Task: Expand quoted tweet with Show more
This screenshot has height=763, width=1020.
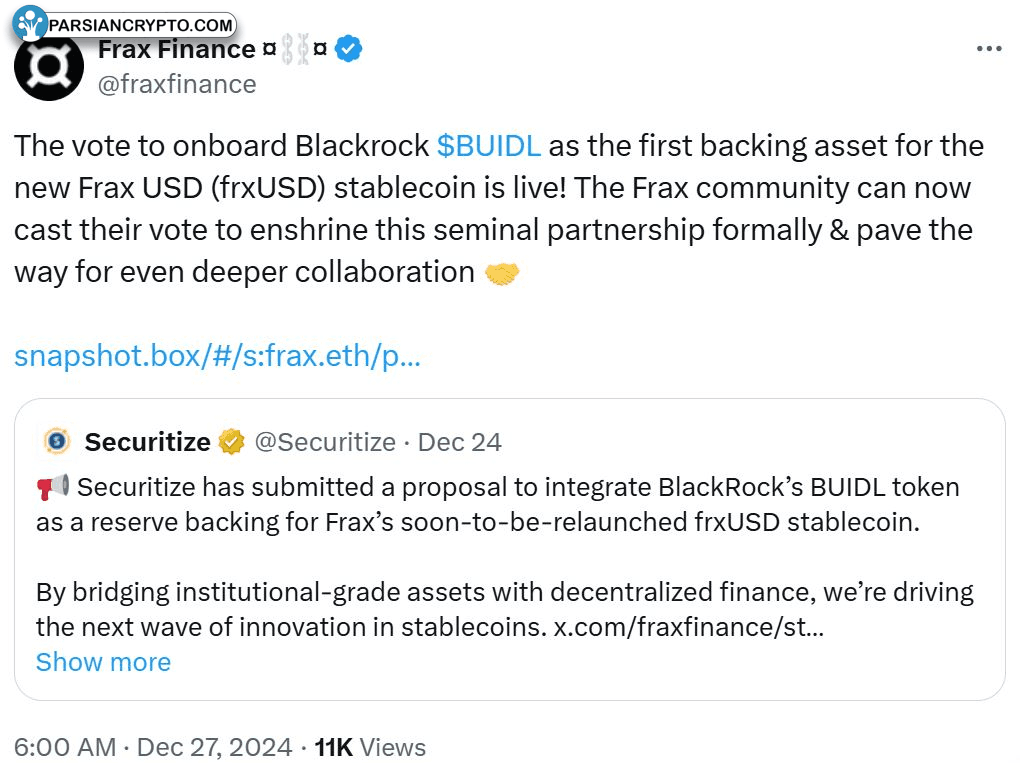Action: coord(103,662)
